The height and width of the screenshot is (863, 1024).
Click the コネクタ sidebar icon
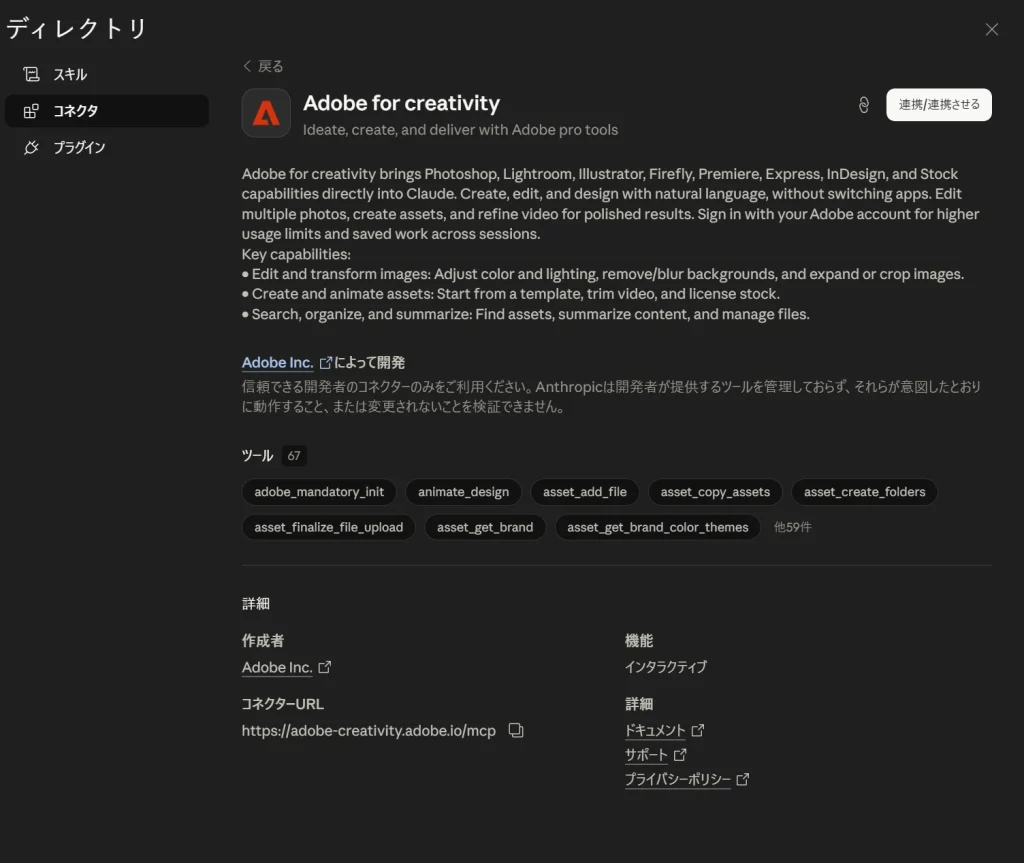31,111
